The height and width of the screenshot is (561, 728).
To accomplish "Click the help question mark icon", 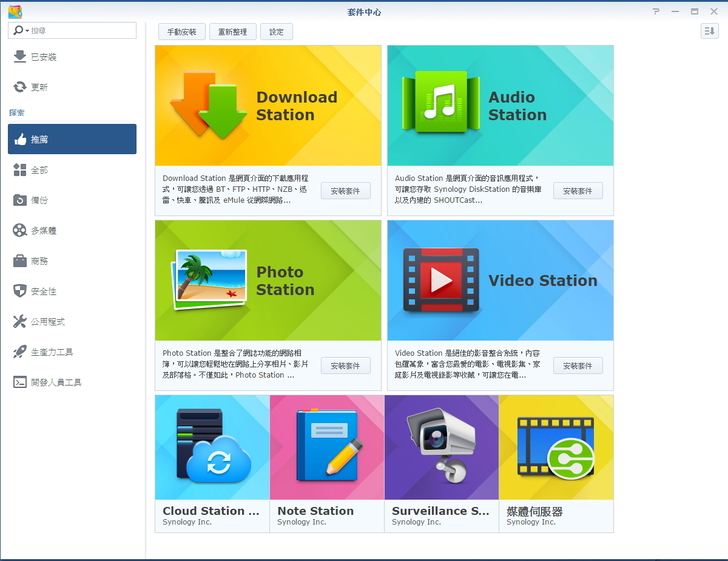I will point(656,11).
